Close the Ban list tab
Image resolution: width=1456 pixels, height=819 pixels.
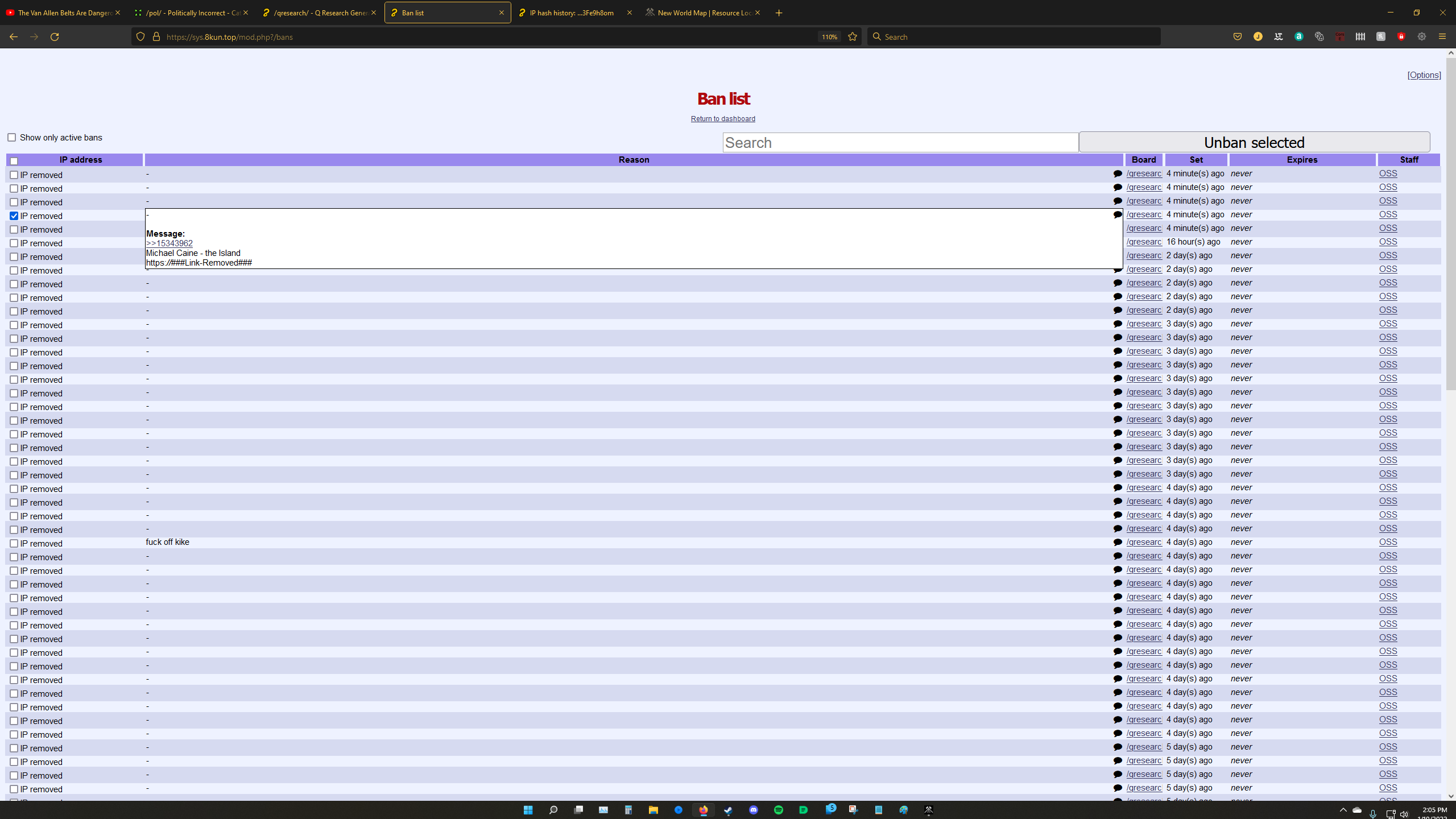(x=502, y=13)
